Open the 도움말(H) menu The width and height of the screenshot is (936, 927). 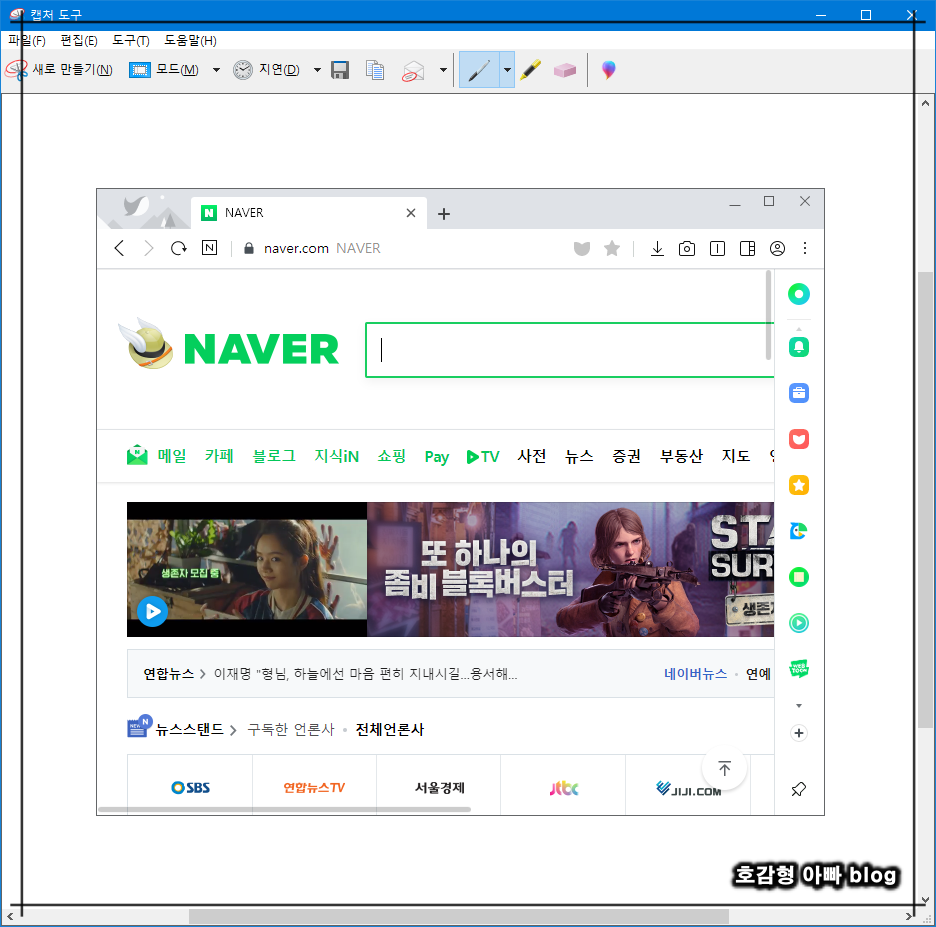click(x=190, y=41)
